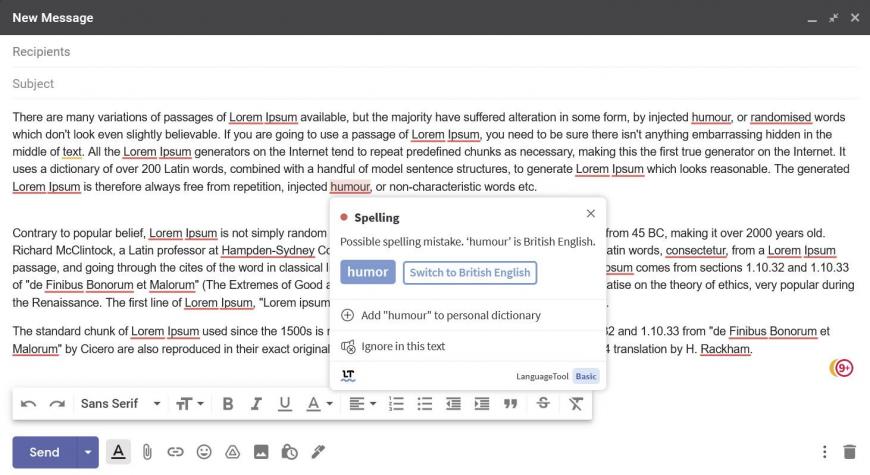The height and width of the screenshot is (475, 870).
Task: Click the underlined 'humour' above the popup
Action: [350, 187]
